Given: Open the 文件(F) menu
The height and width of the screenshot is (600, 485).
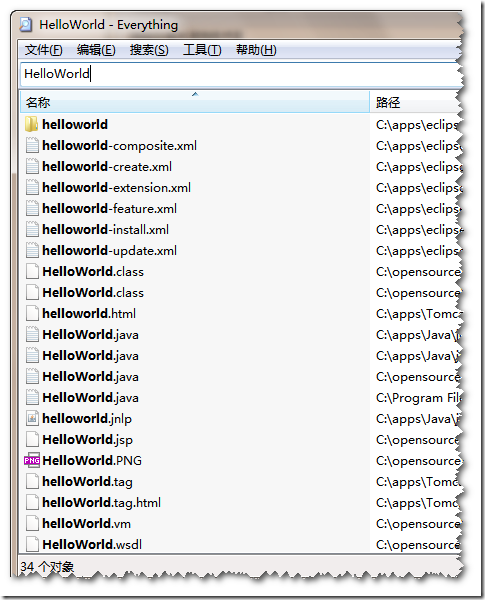Looking at the screenshot, I should (44, 50).
